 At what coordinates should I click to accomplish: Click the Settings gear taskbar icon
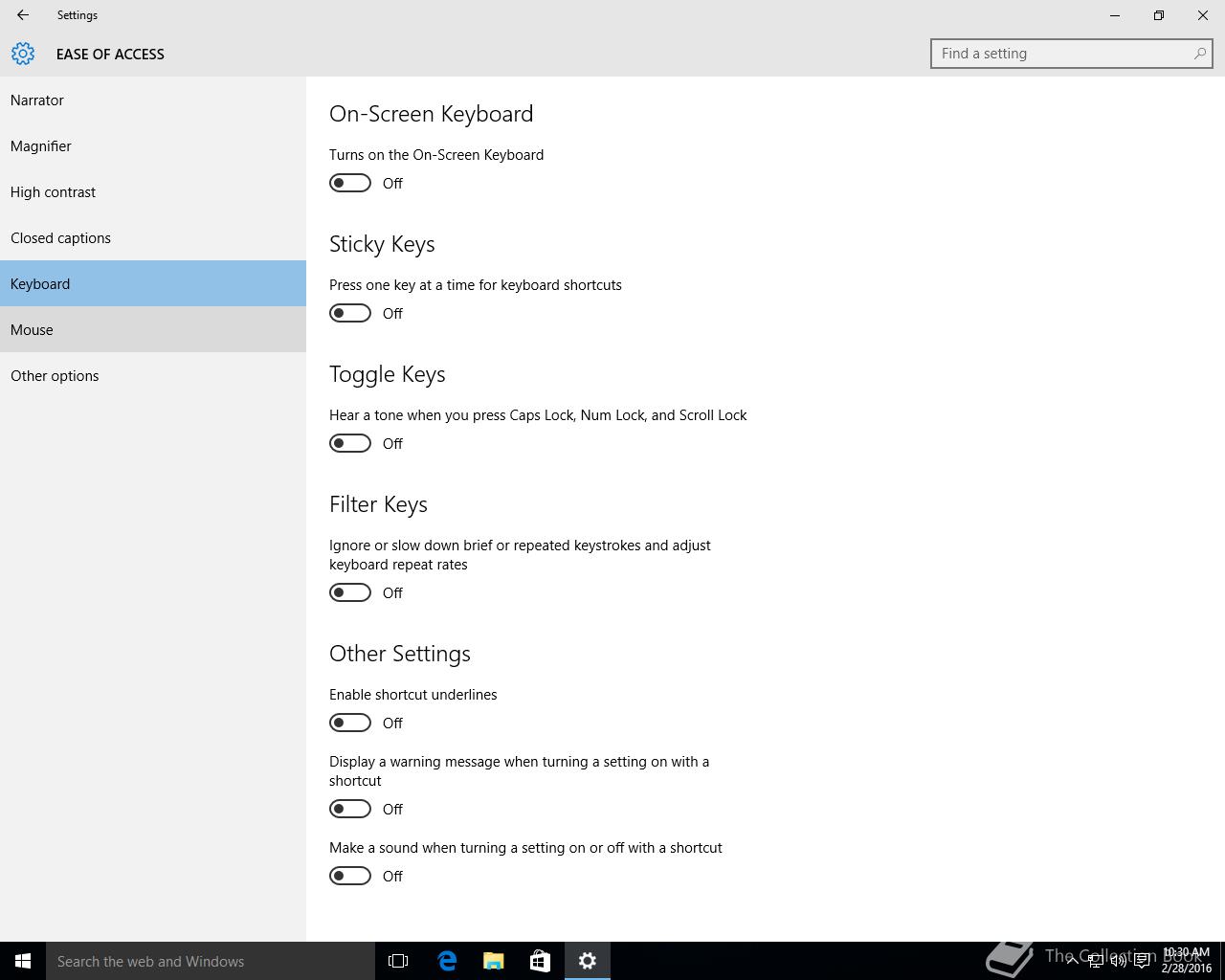point(587,961)
